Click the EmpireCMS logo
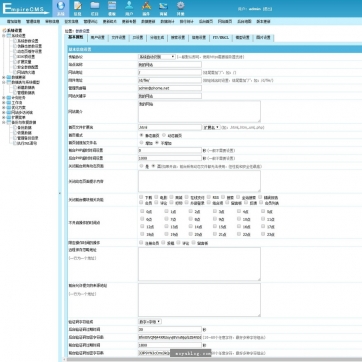This screenshot has height=362, width=362. (25, 8)
